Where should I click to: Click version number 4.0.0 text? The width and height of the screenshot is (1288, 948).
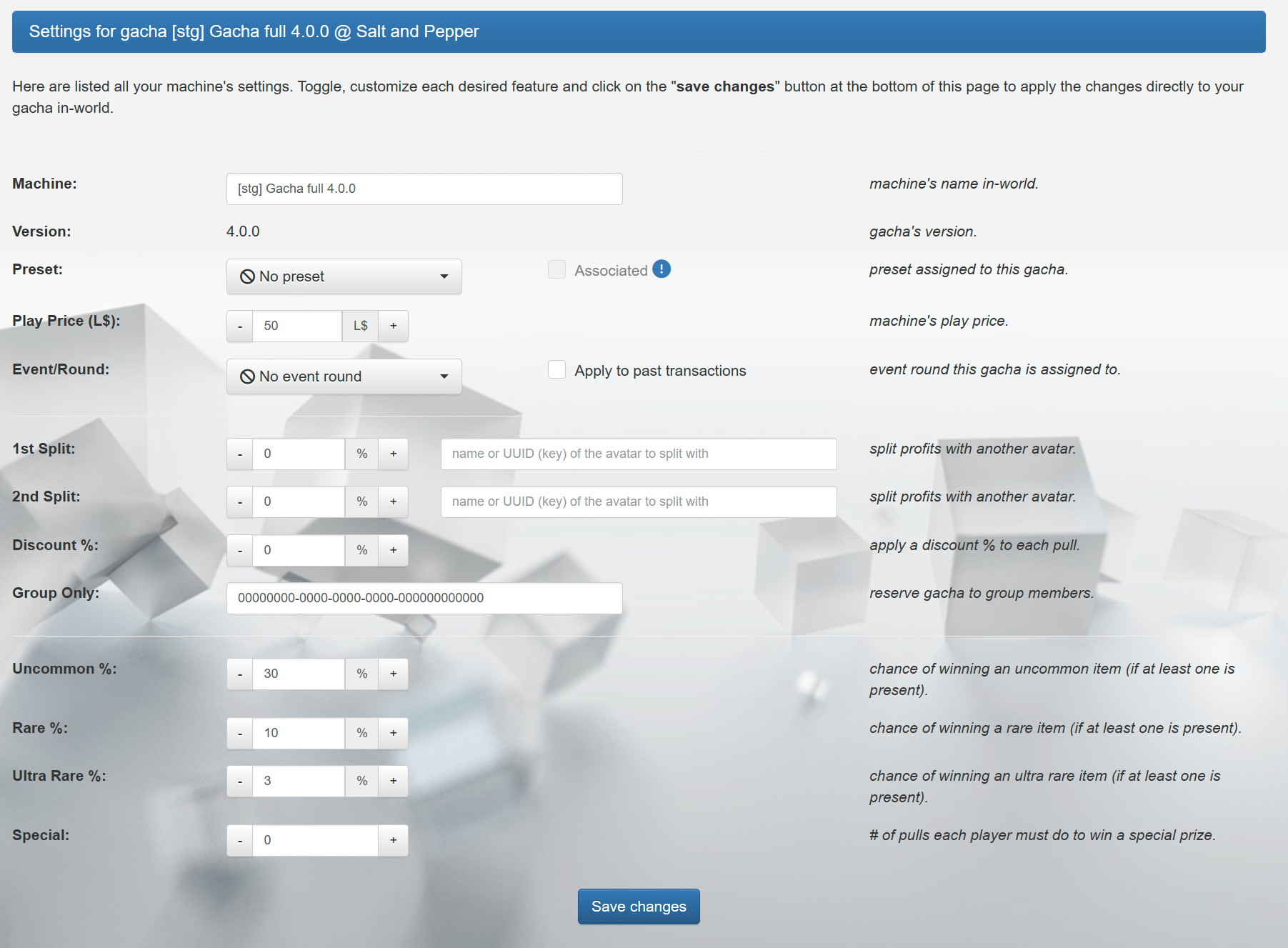(x=243, y=231)
